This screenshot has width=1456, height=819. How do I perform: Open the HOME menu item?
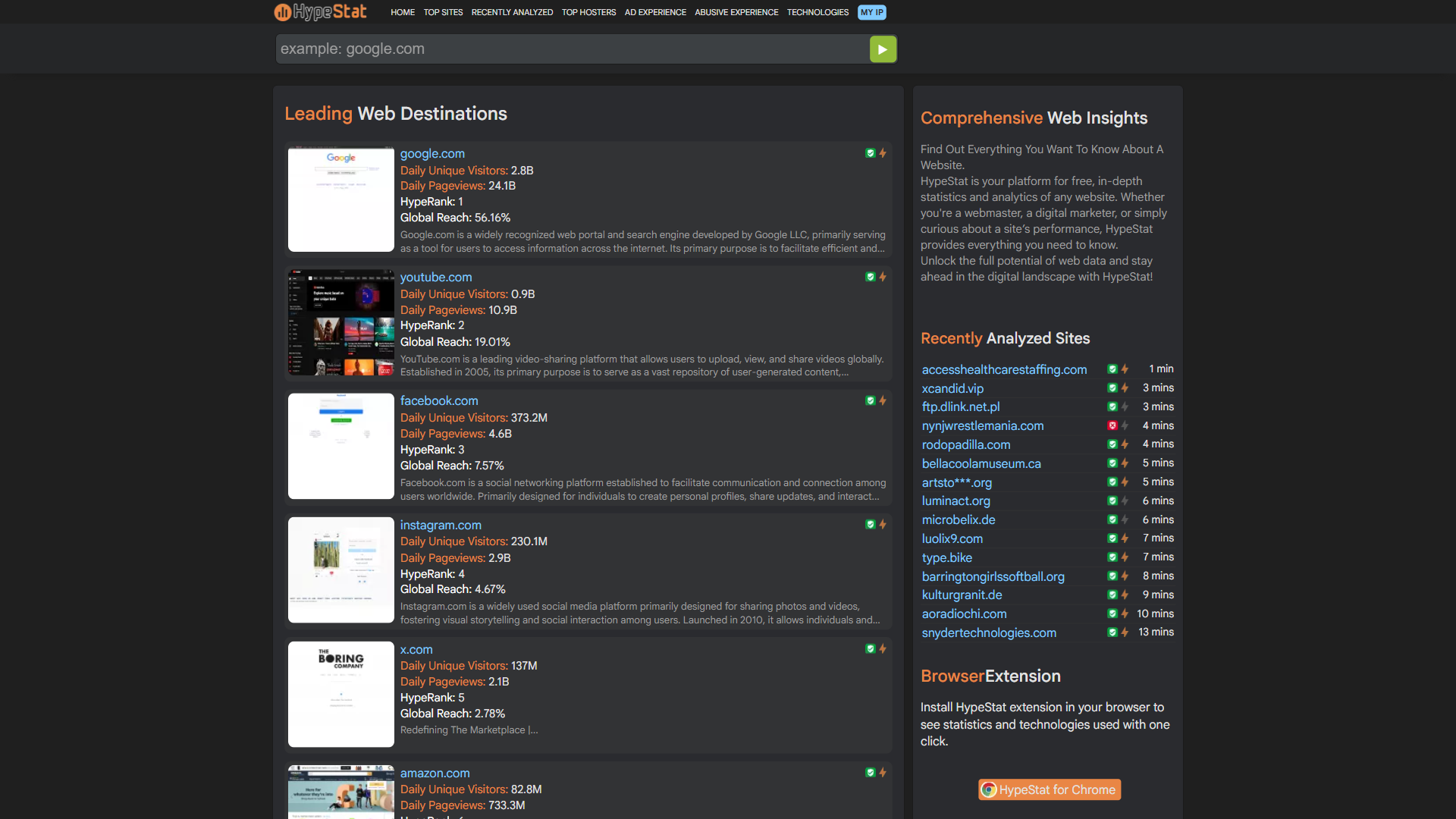click(x=403, y=12)
